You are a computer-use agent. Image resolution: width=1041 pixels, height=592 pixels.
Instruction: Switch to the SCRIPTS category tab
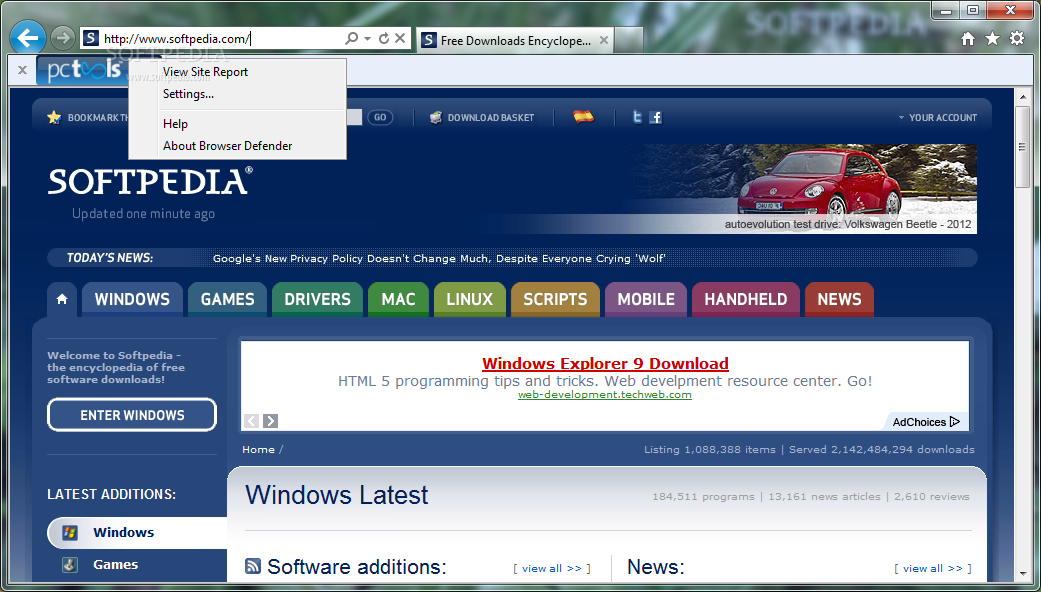(x=555, y=299)
